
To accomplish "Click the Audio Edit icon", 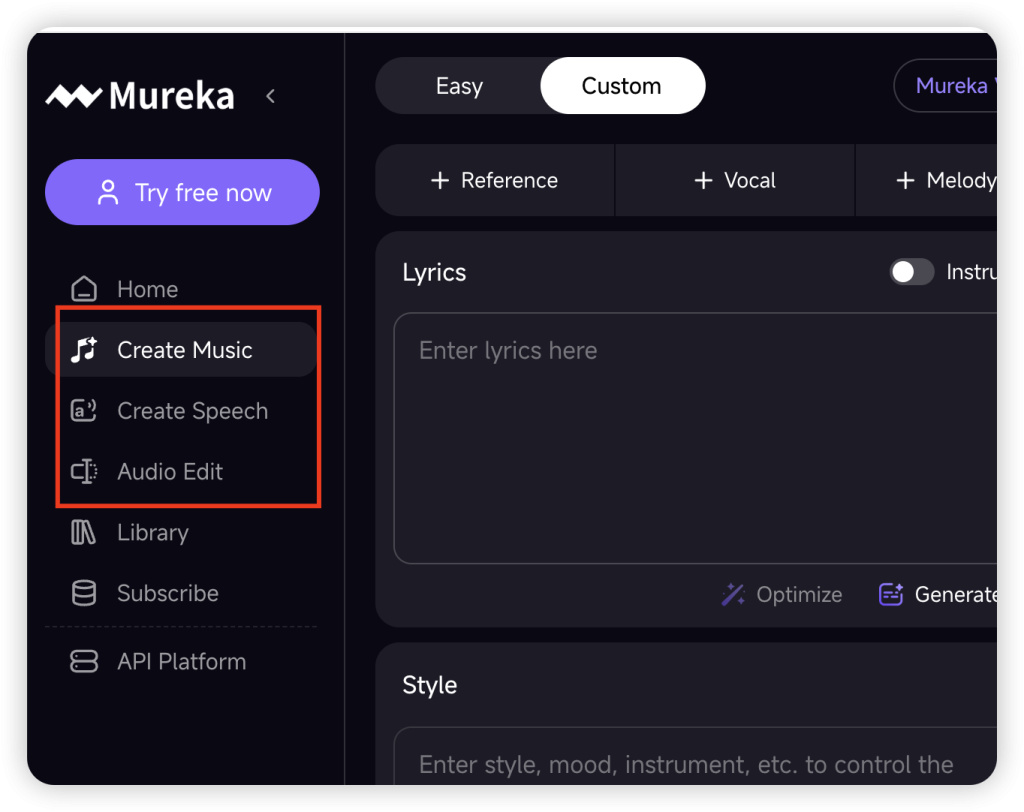I will click(84, 472).
